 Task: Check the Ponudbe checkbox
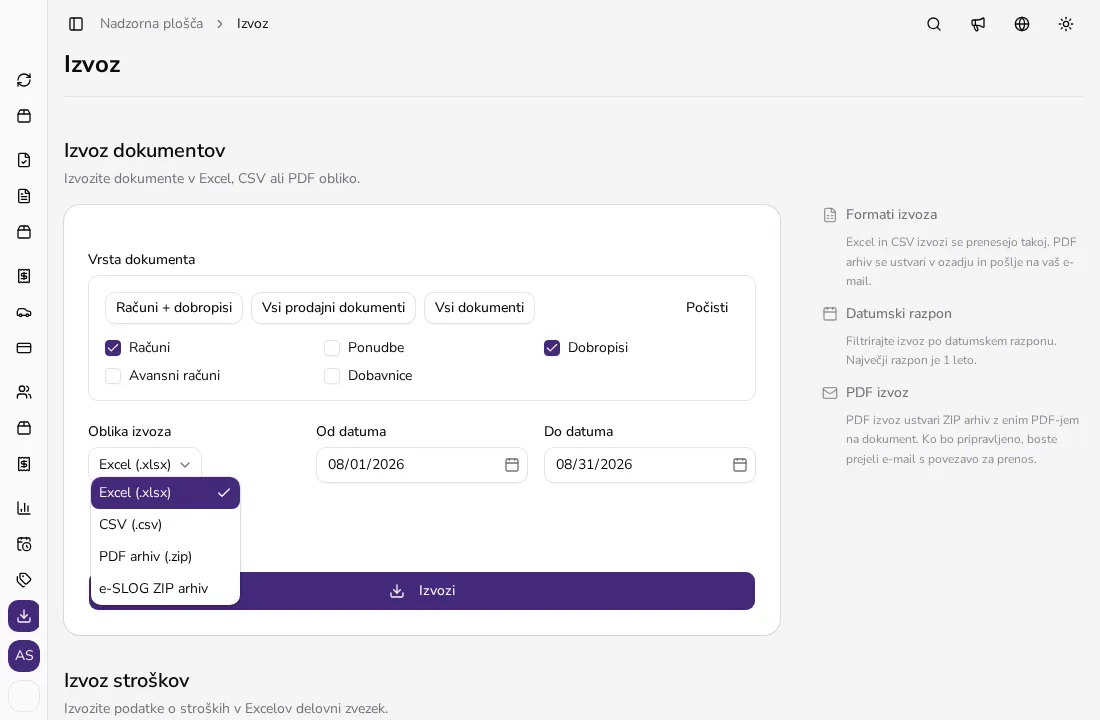pyautogui.click(x=332, y=347)
